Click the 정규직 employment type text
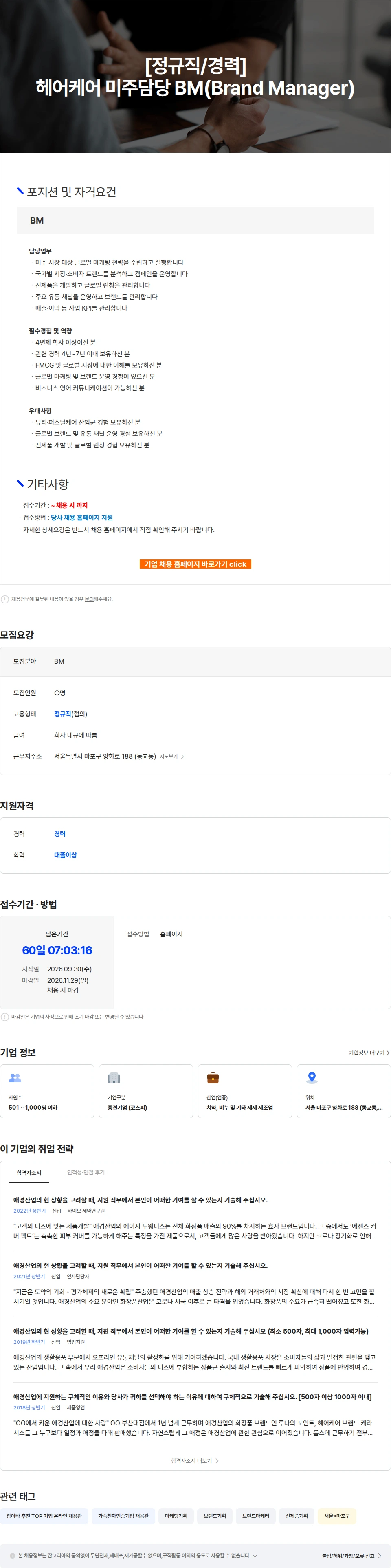 click(x=62, y=714)
